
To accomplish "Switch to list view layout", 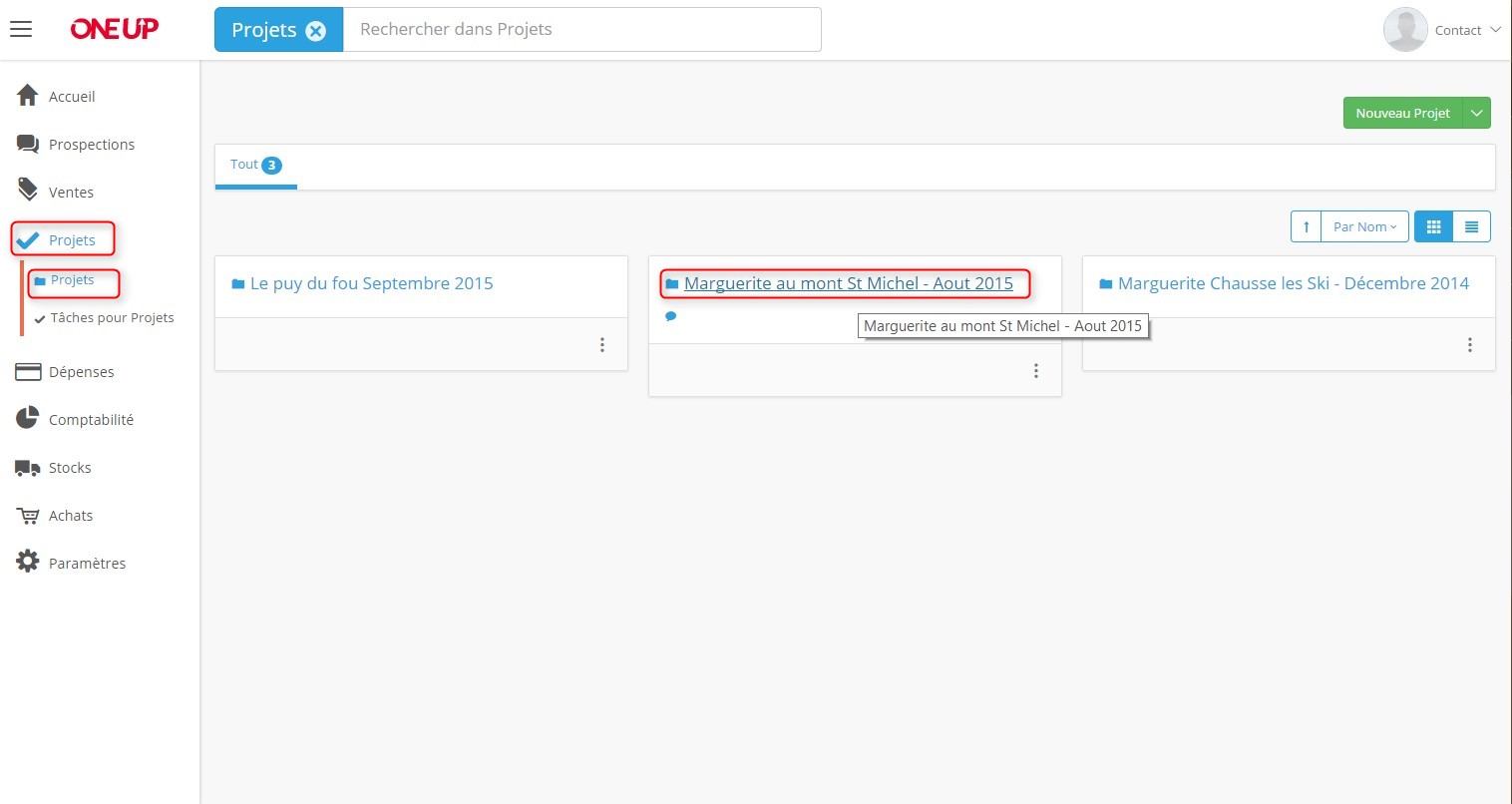I will click(1471, 226).
